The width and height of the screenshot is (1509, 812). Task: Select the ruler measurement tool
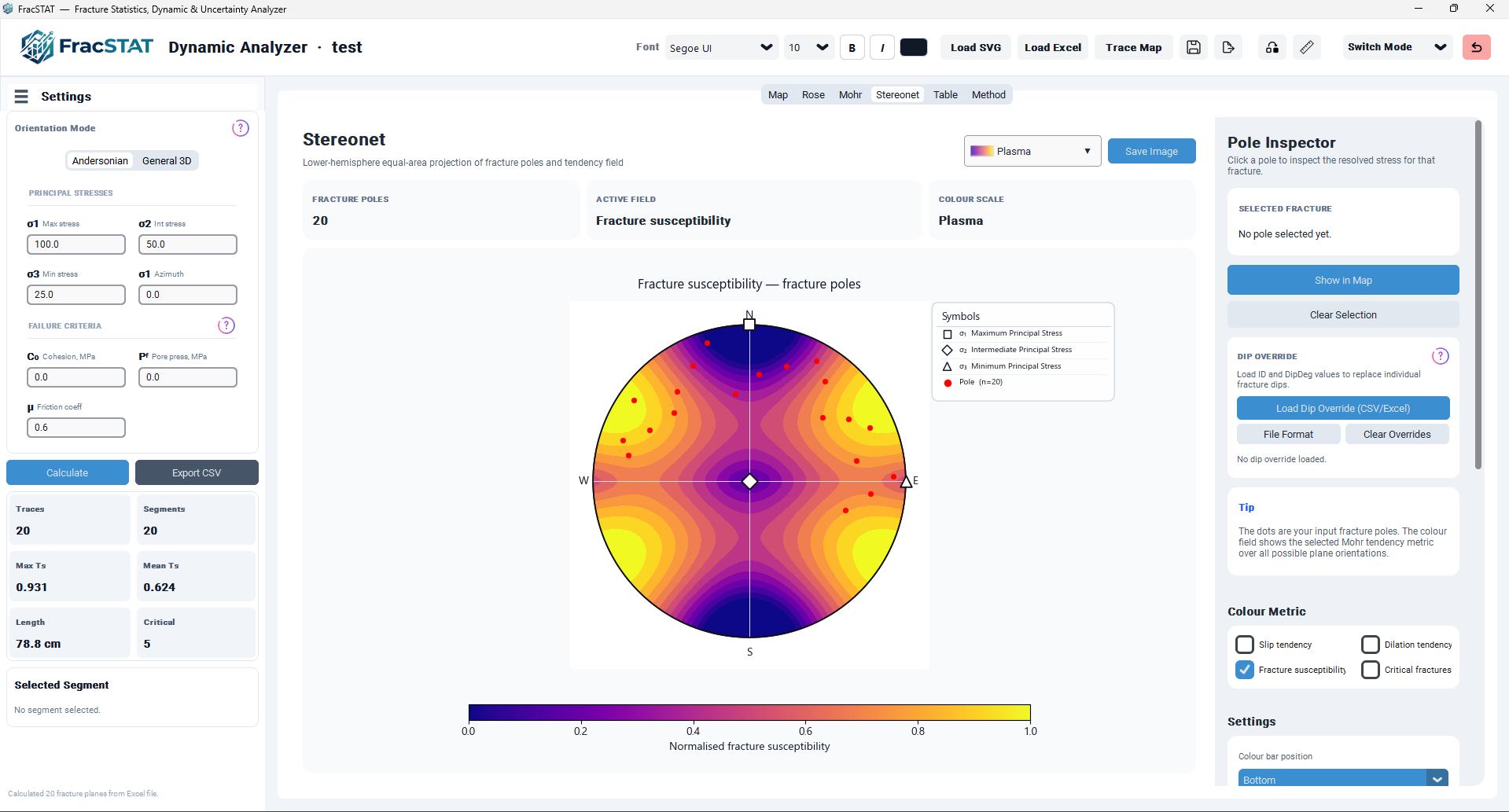pos(1307,47)
